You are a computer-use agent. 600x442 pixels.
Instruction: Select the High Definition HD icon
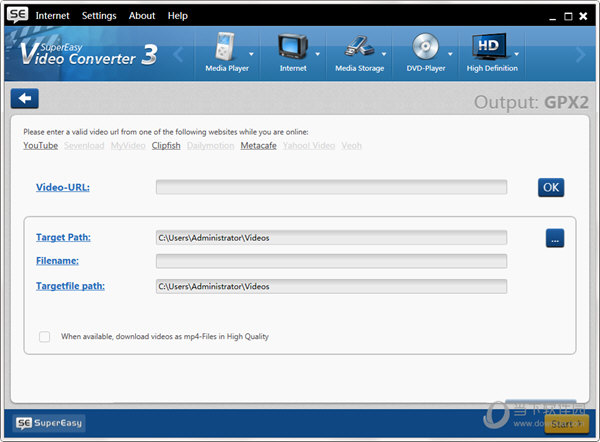point(490,47)
